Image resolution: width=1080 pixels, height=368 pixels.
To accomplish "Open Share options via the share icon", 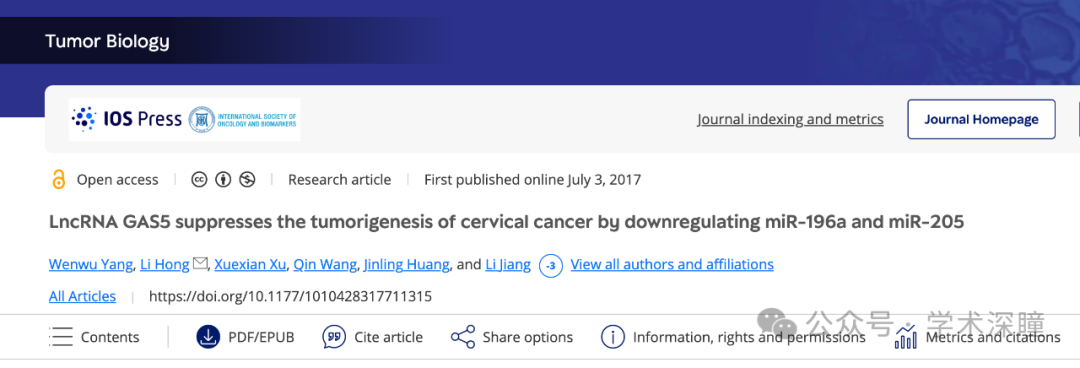I will click(x=463, y=337).
